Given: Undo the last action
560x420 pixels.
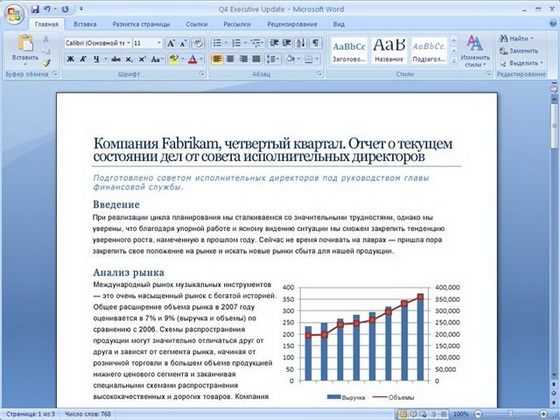Looking at the screenshot, I should 47,9.
